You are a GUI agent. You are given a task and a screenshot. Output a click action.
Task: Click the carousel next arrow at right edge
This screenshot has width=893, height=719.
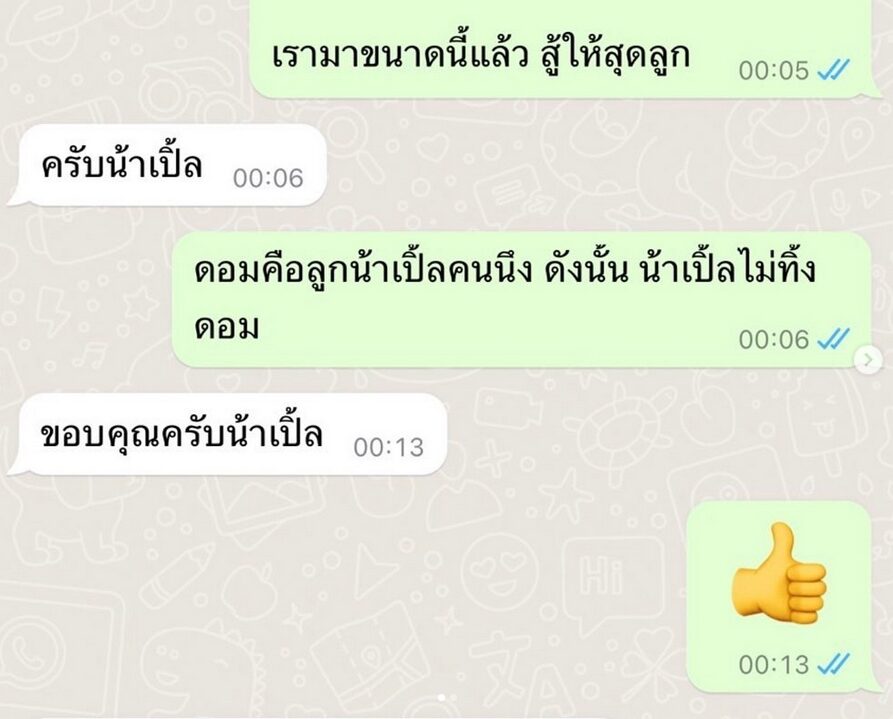pos(869,360)
